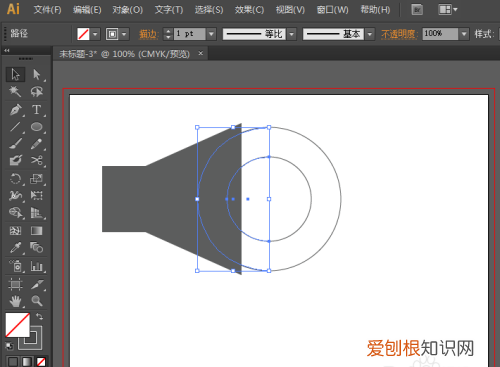Select the Hand tool
Image resolution: width=500 pixels, height=367 pixels.
click(15, 301)
